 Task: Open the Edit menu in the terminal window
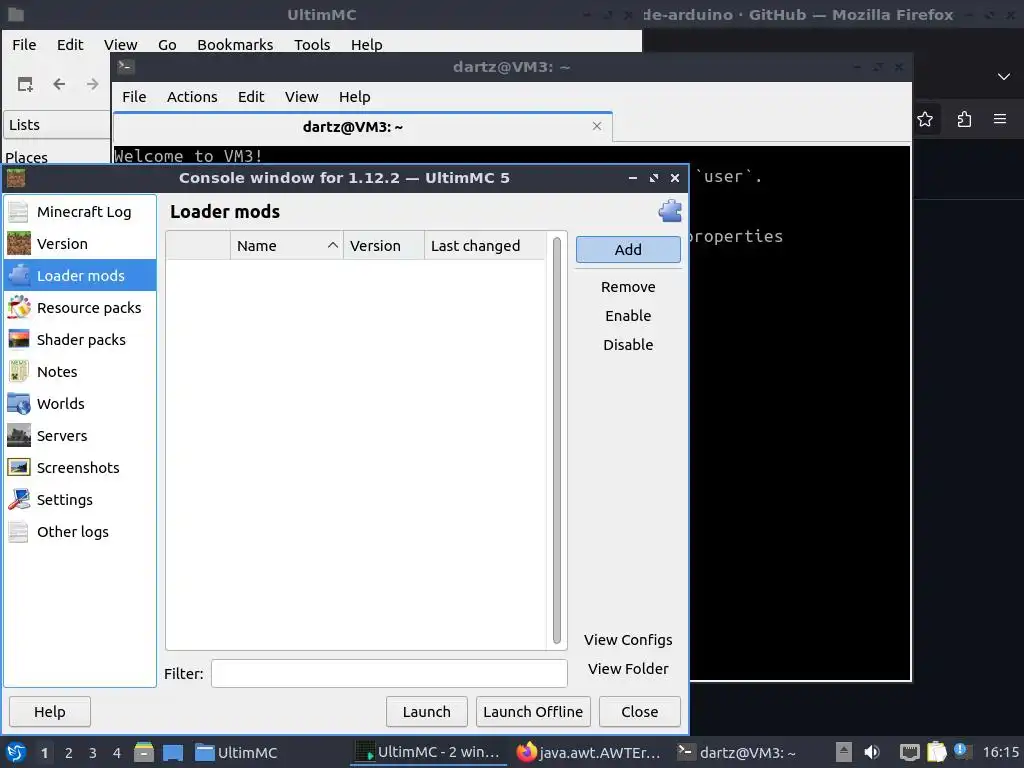click(x=251, y=97)
